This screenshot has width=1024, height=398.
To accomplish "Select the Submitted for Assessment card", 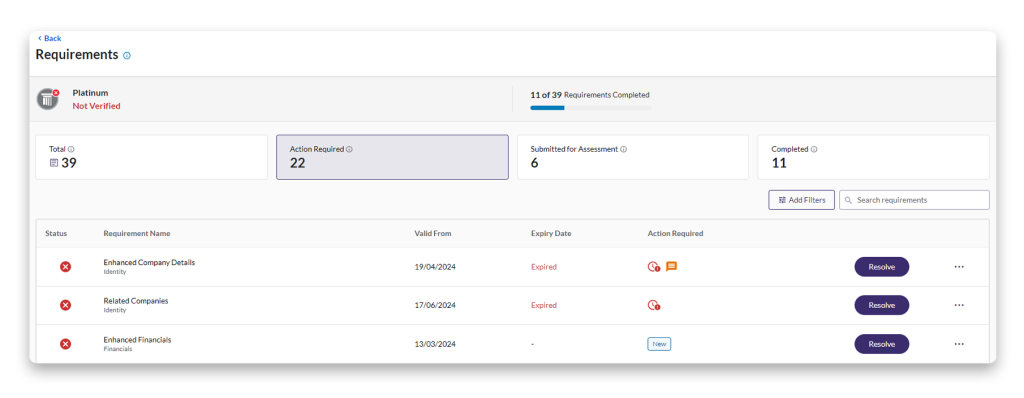I will click(633, 157).
